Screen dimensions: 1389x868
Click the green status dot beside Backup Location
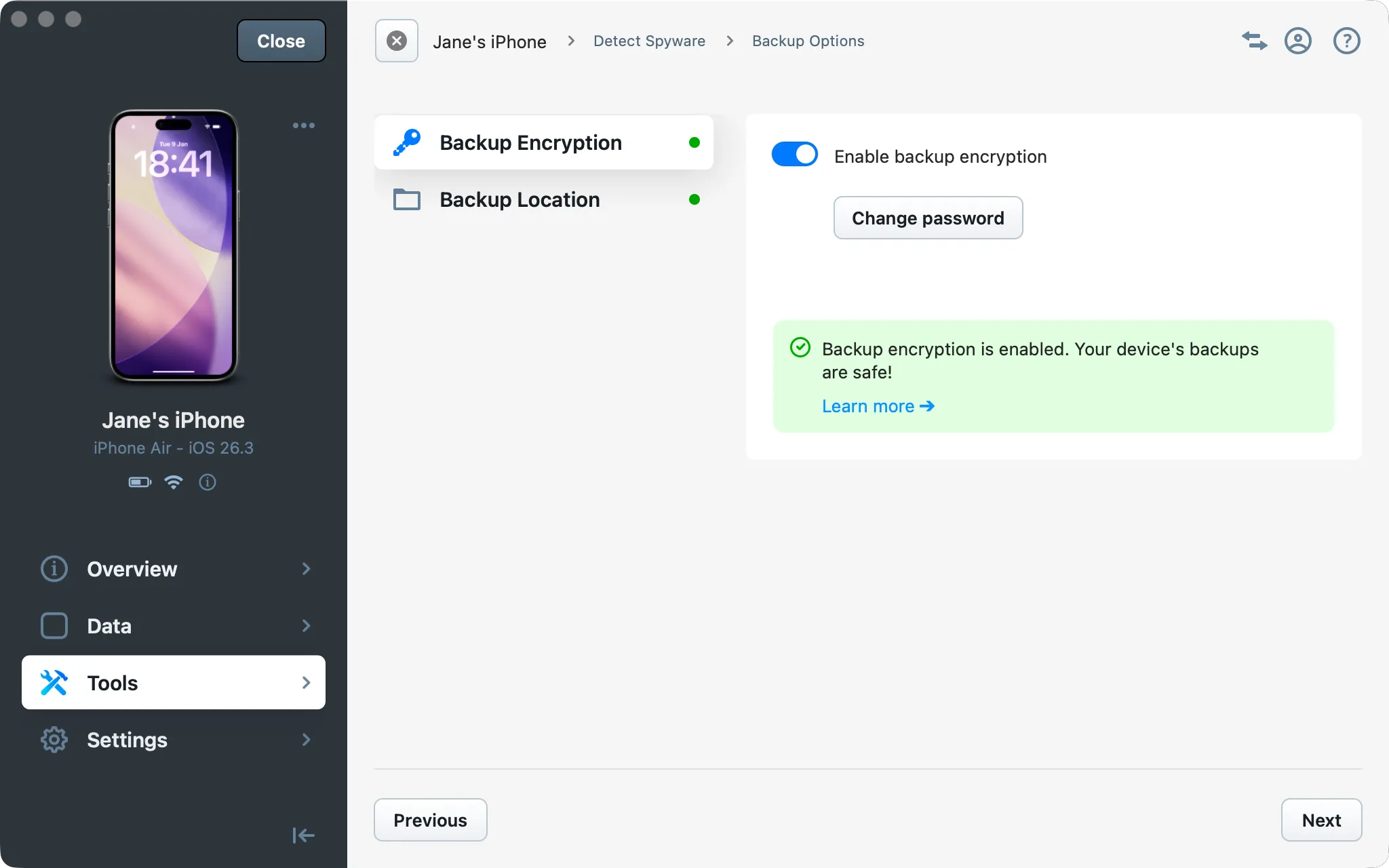[x=694, y=199]
